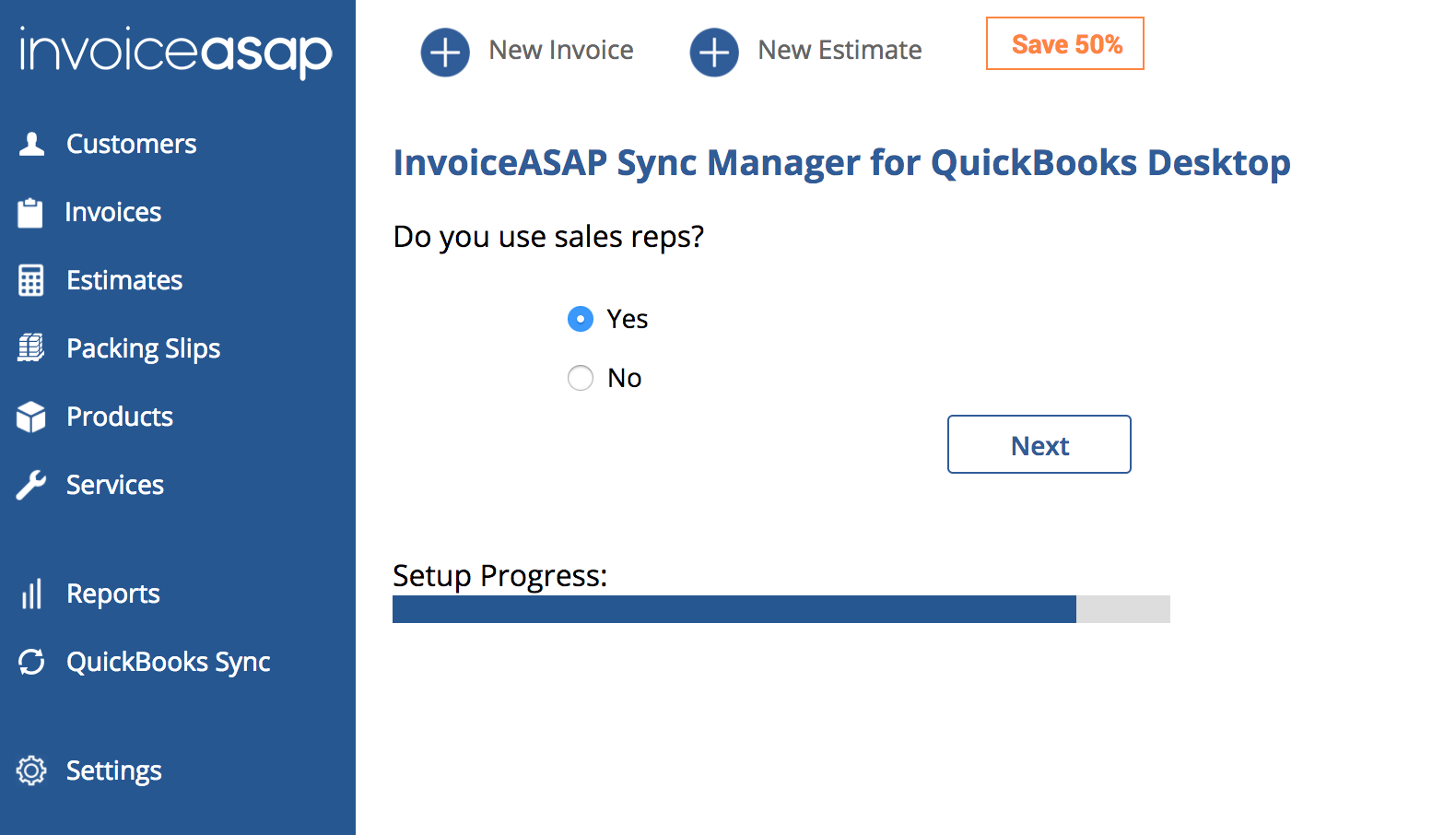Open Packing Slips in sidebar
The width and height of the screenshot is (1456, 835).
point(144,348)
